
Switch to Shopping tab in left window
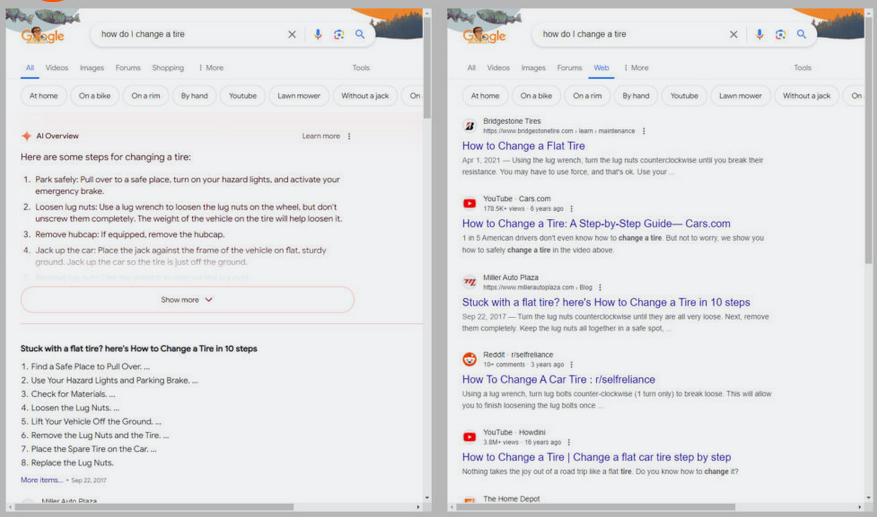point(168,68)
